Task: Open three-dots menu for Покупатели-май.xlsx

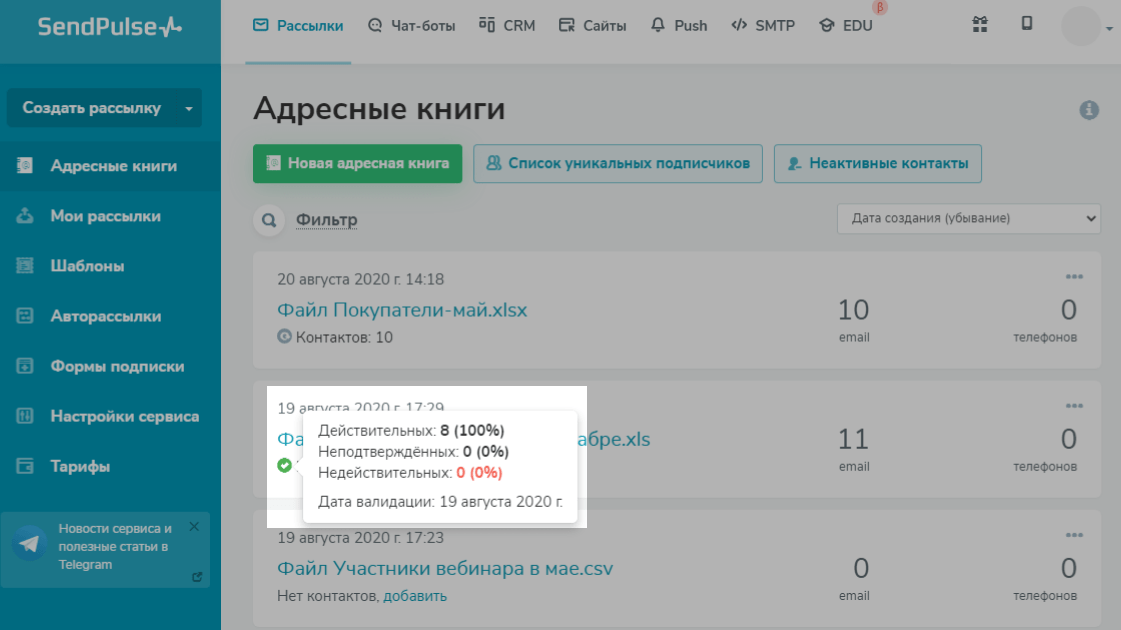Action: (1074, 276)
